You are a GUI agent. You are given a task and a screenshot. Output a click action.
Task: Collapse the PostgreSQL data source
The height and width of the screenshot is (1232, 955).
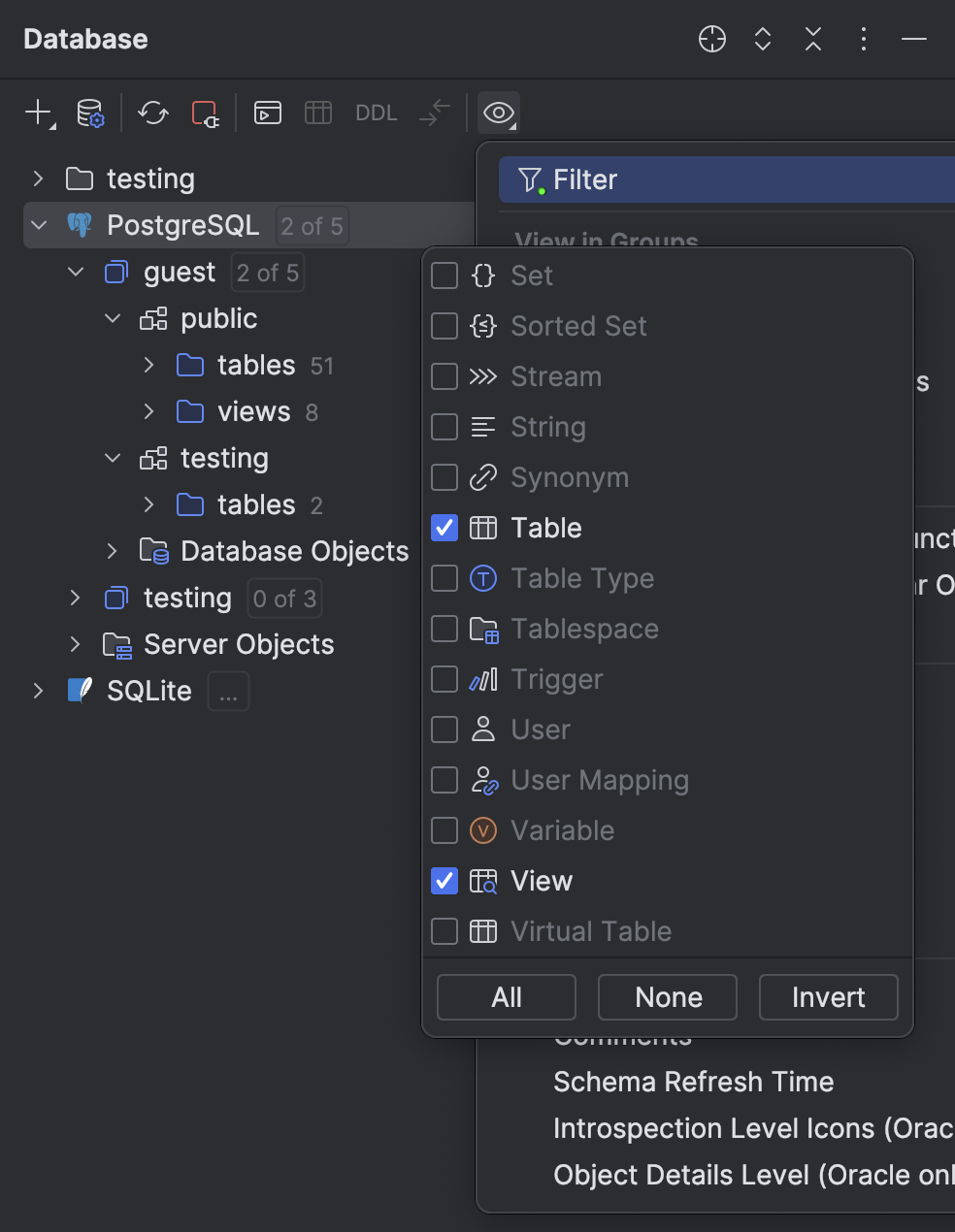[38, 225]
